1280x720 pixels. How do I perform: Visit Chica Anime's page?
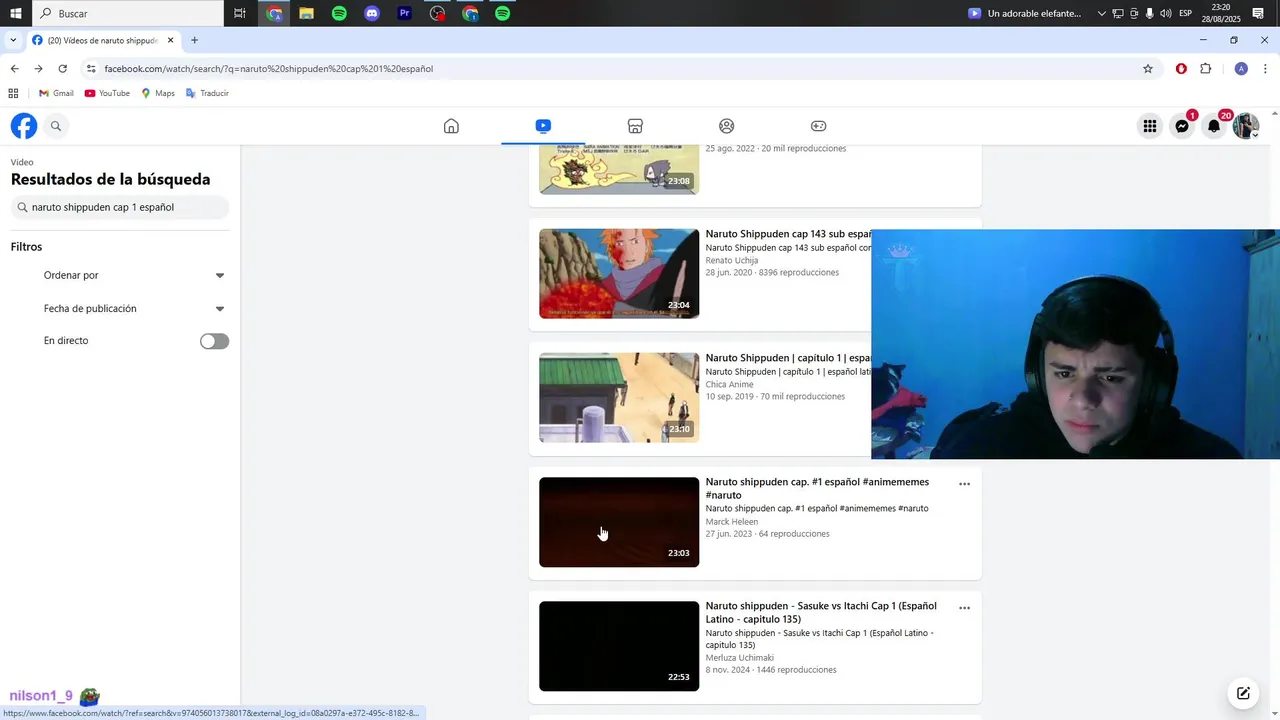pyautogui.click(x=730, y=384)
